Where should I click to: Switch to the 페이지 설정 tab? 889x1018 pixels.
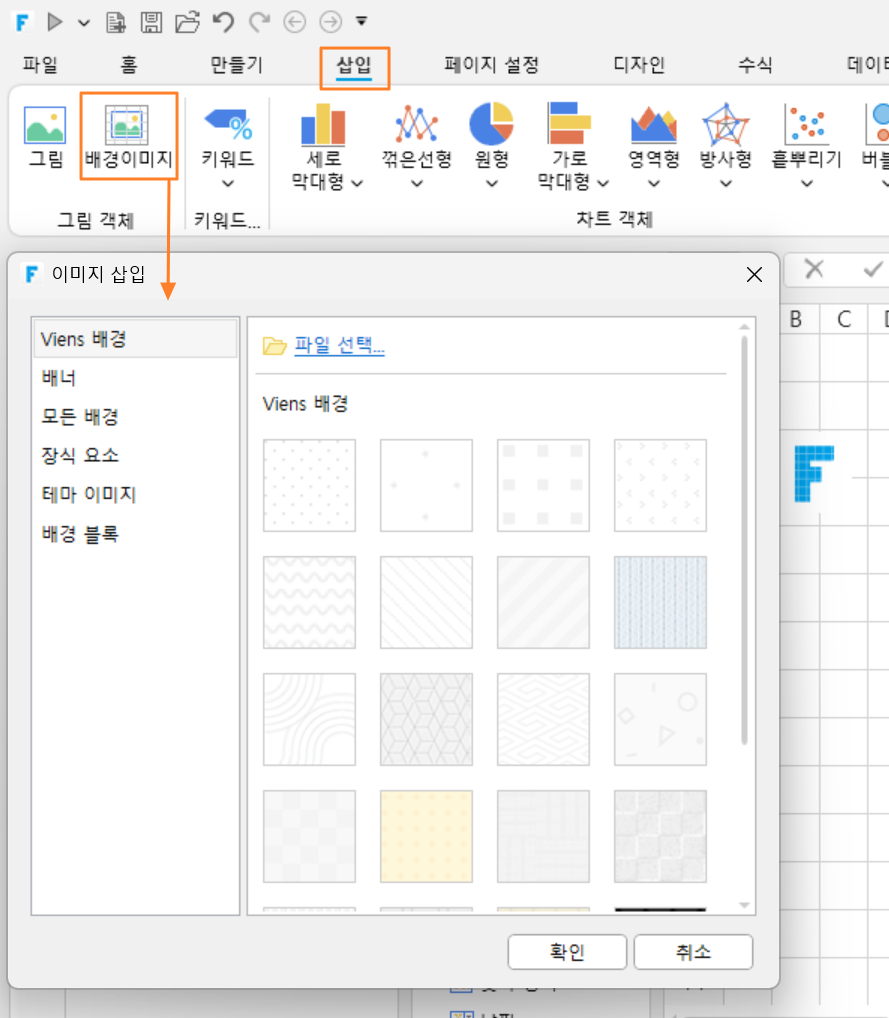point(492,64)
